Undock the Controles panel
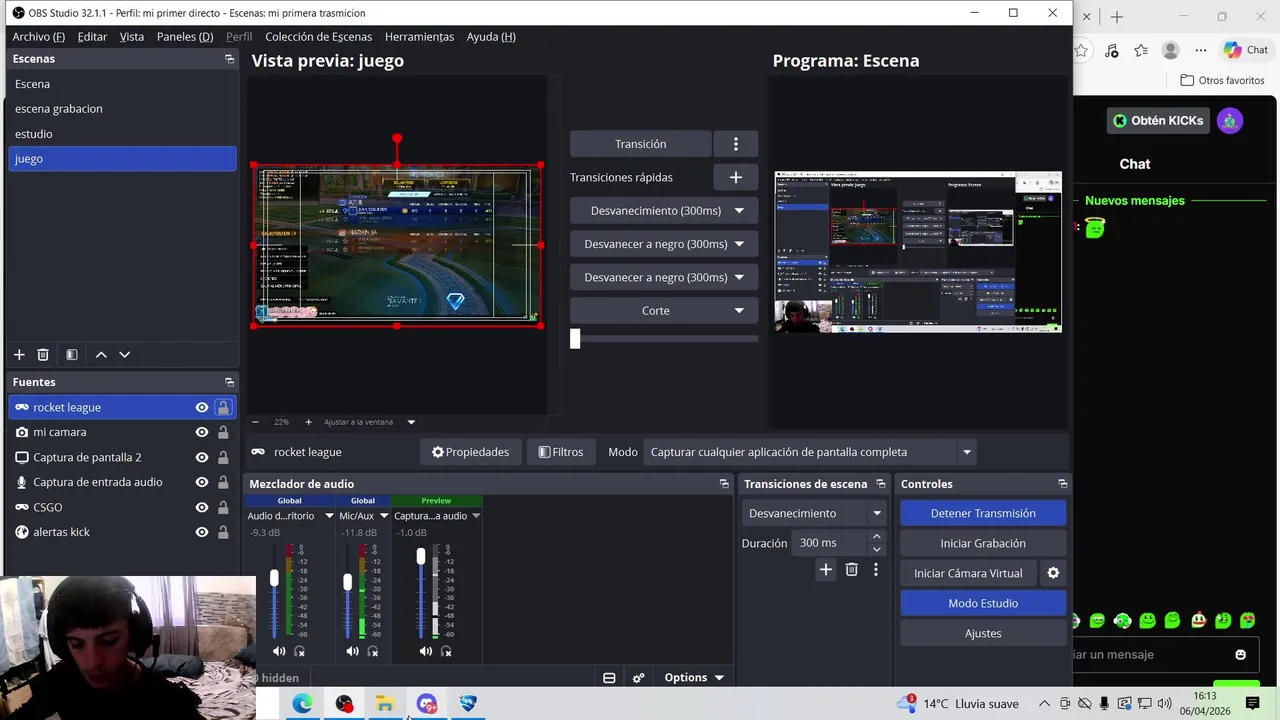The height and width of the screenshot is (720, 1280). click(1062, 484)
